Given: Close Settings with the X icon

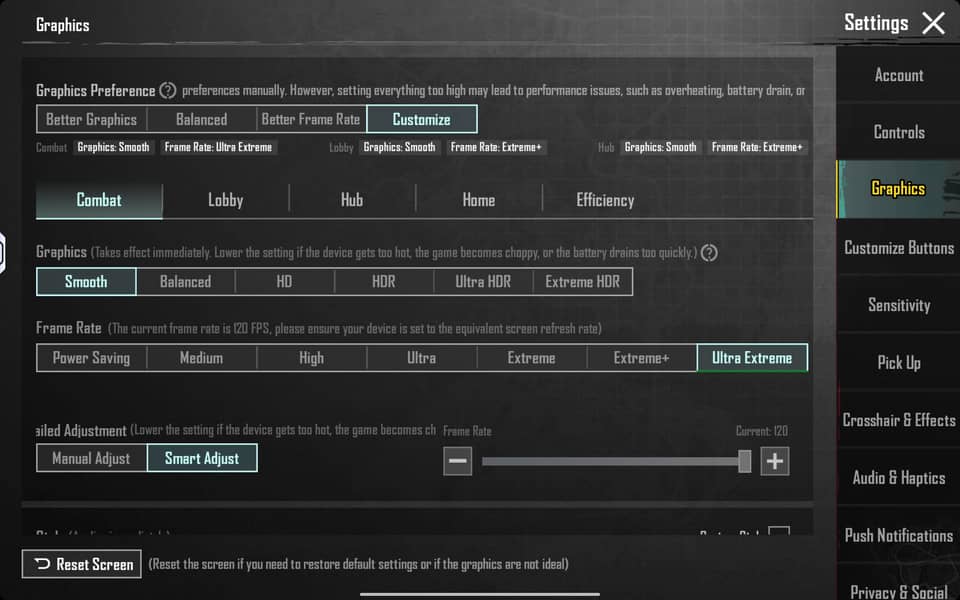Looking at the screenshot, I should click(x=933, y=23).
